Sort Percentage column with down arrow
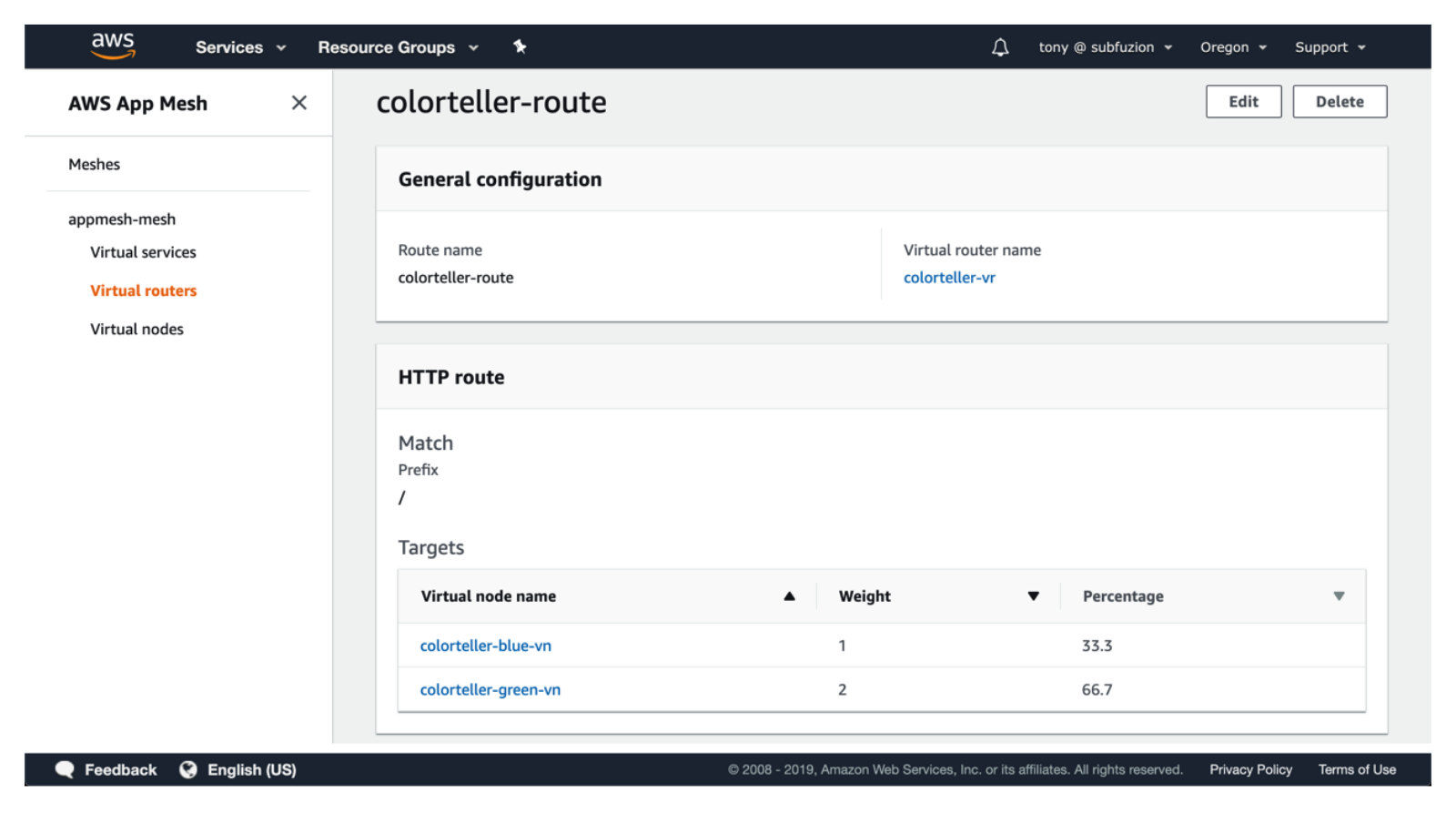Image resolution: width=1456 pixels, height=814 pixels. pos(1339,596)
